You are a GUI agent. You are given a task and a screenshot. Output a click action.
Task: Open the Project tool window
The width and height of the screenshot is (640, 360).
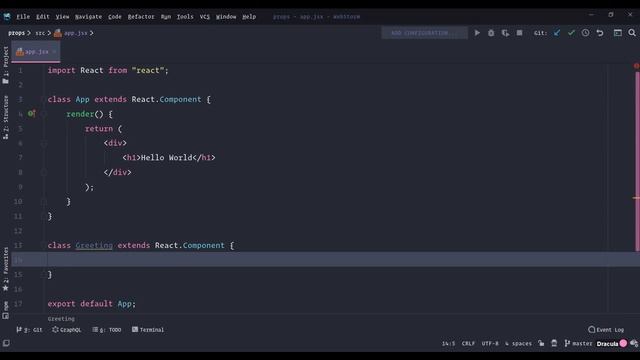(6, 65)
